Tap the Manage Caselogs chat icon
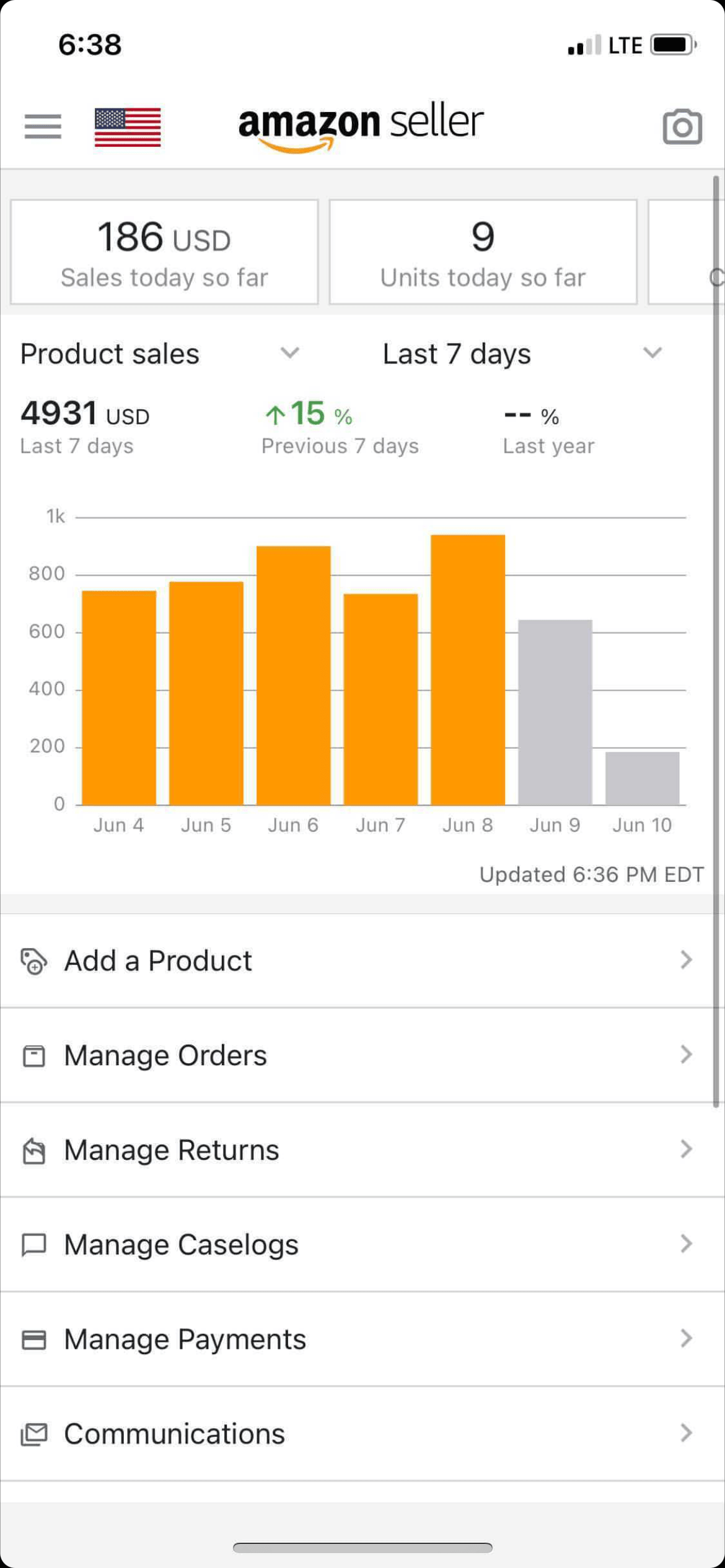 pyautogui.click(x=33, y=1245)
